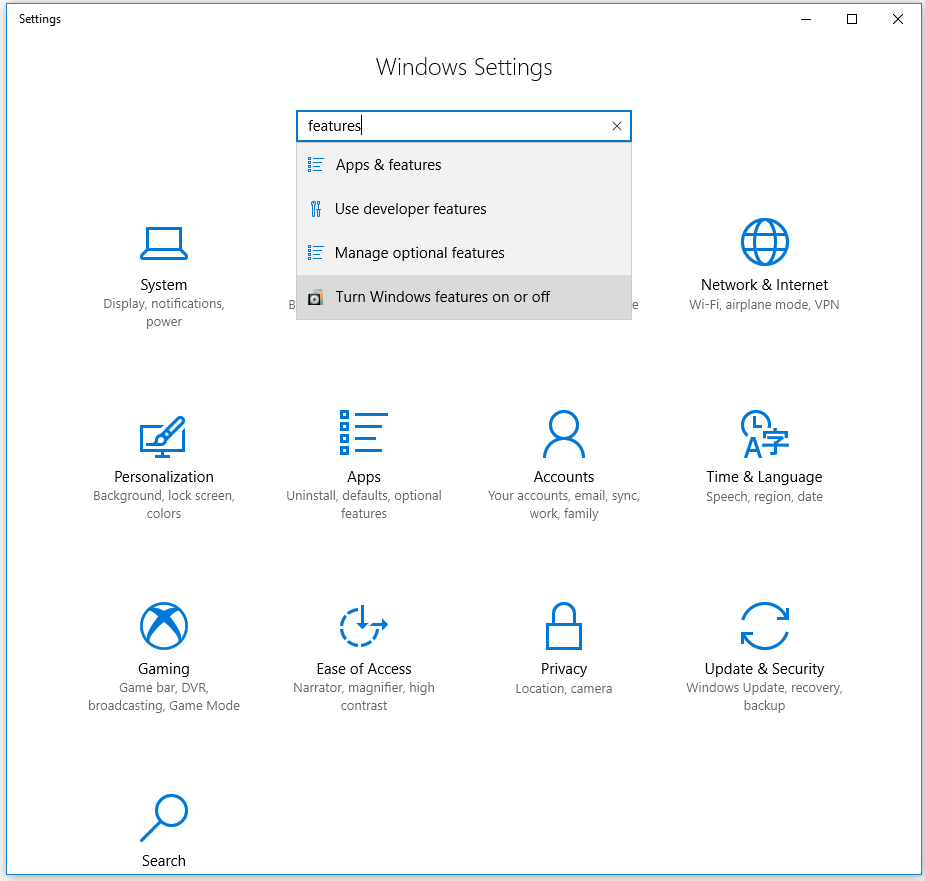Image resolution: width=925 pixels, height=881 pixels.
Task: Open the System settings laptop icon
Action: click(x=164, y=243)
